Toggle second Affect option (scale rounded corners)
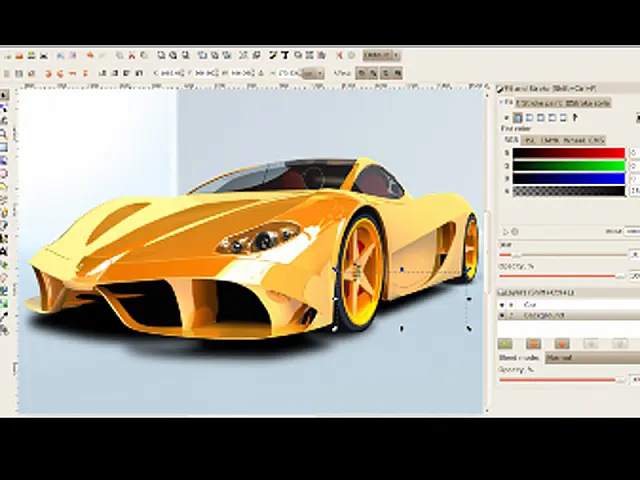The image size is (640, 480). click(x=373, y=73)
